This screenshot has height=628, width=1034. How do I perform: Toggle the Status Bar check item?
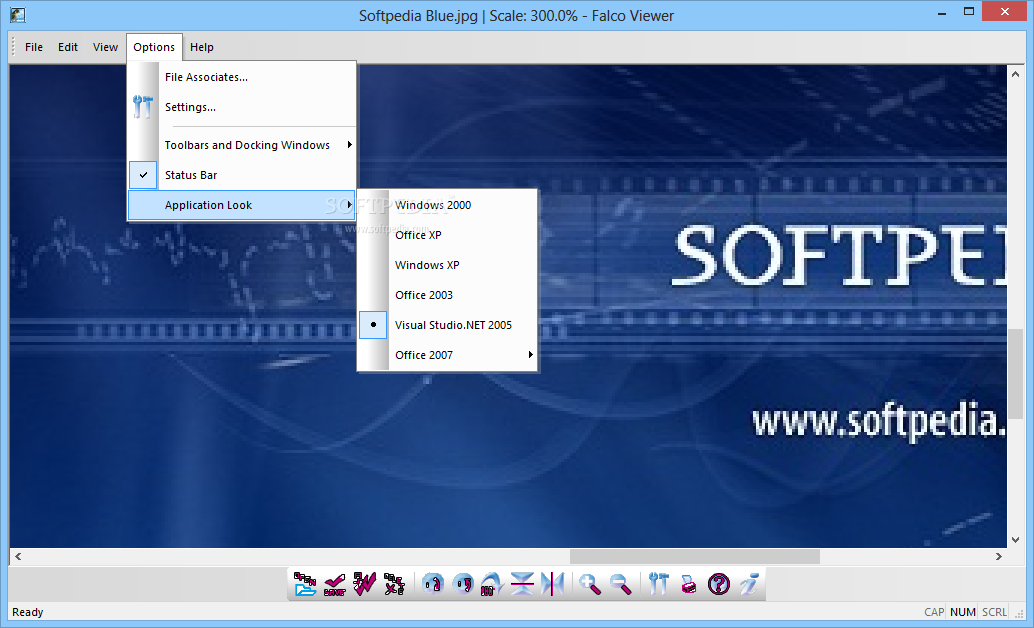pos(242,175)
